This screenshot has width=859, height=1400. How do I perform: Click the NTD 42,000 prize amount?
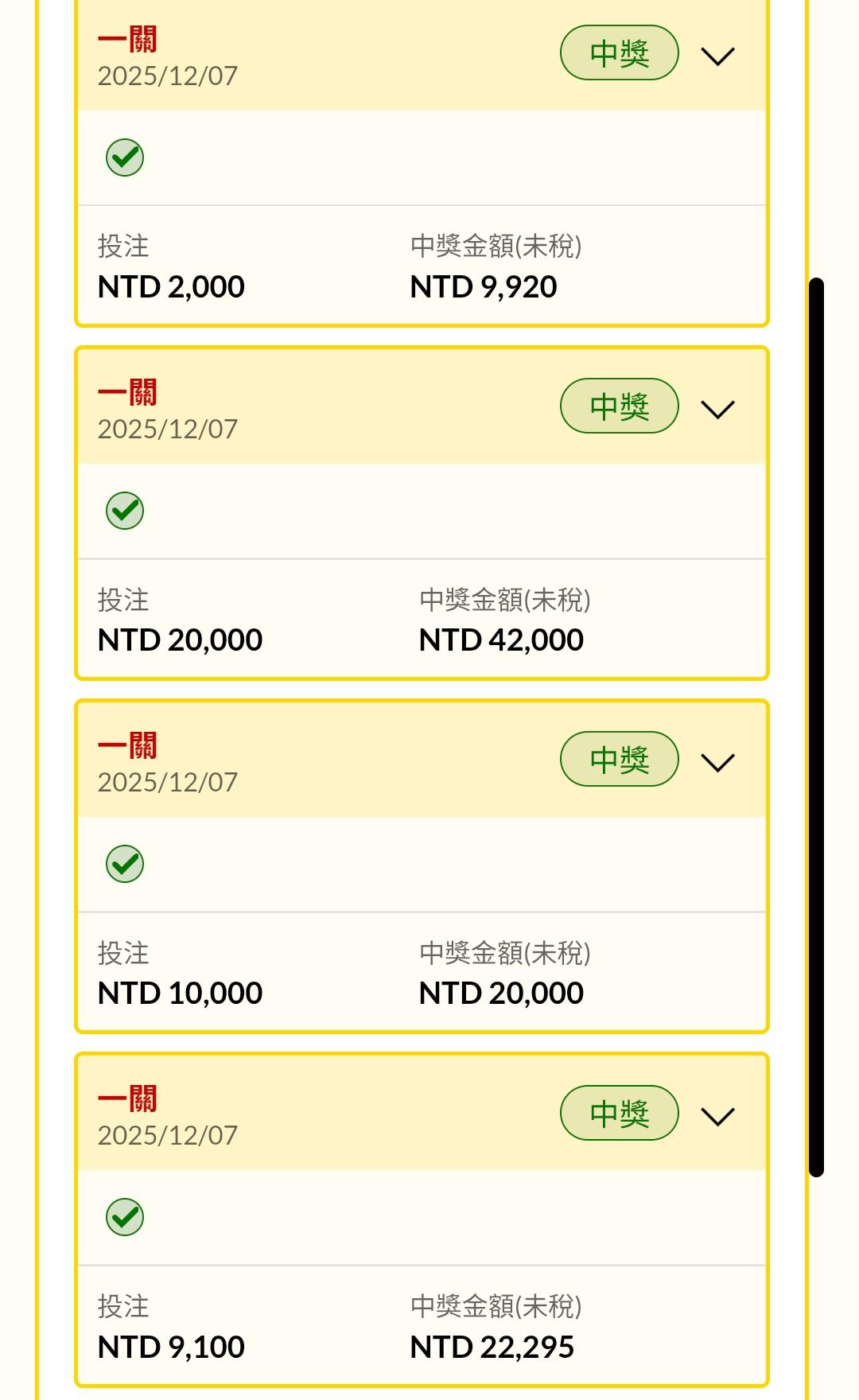[501, 640]
